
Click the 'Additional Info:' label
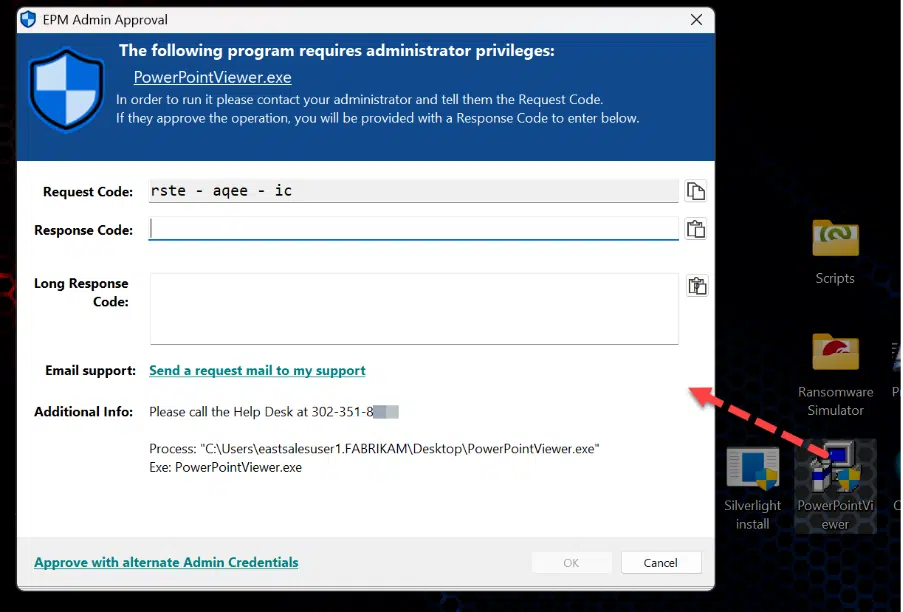click(x=84, y=412)
